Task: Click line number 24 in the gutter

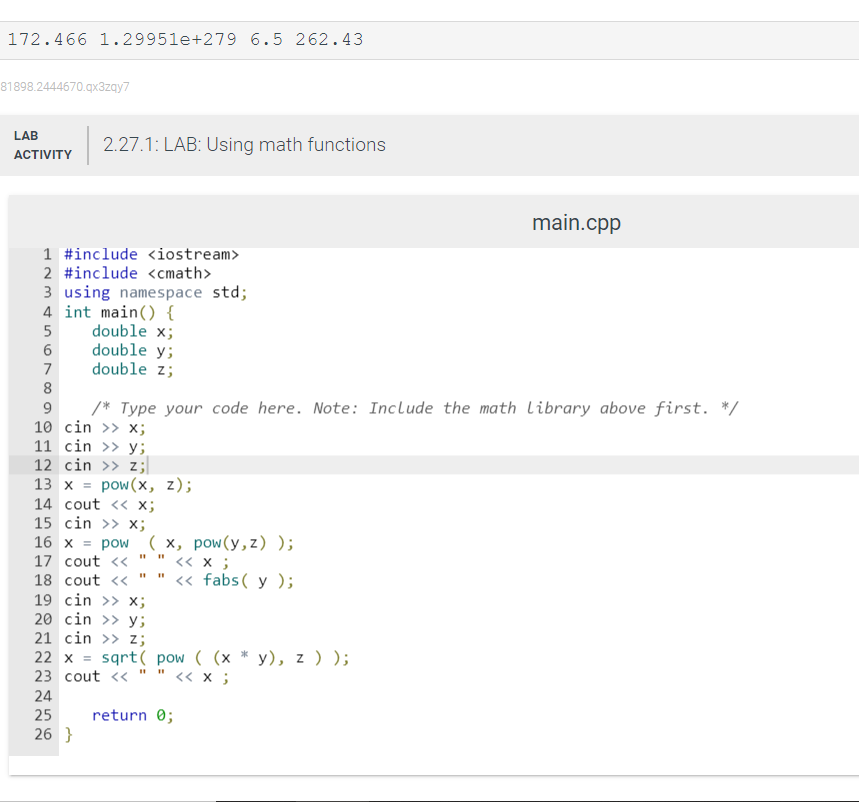Action: point(43,696)
